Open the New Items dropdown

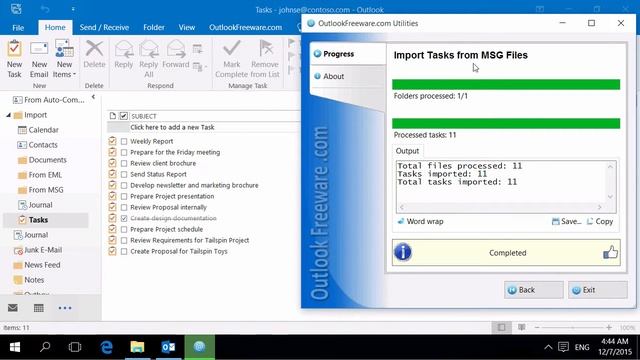[x=64, y=59]
